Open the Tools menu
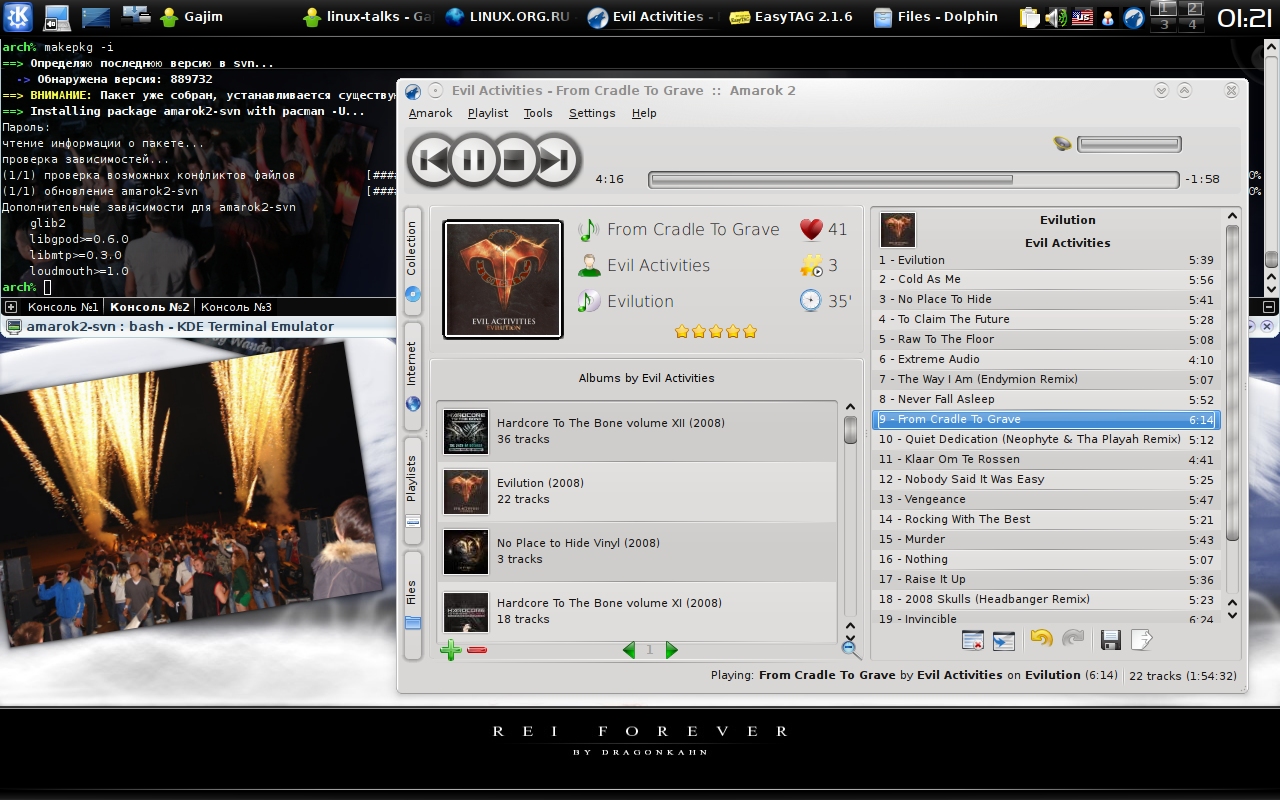The width and height of the screenshot is (1280, 800). 538,113
